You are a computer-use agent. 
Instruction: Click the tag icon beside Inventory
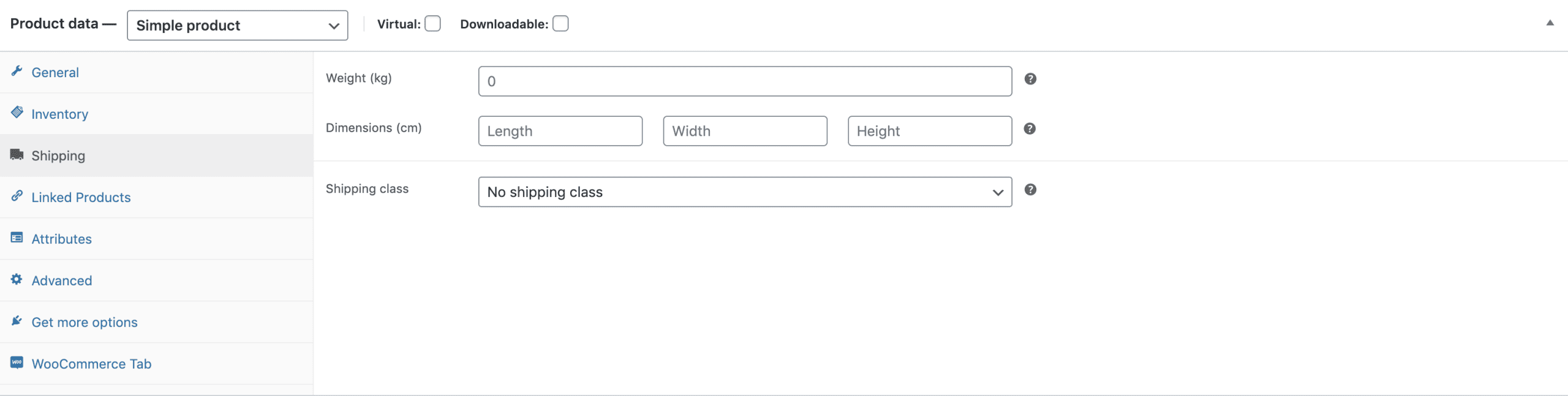(17, 113)
